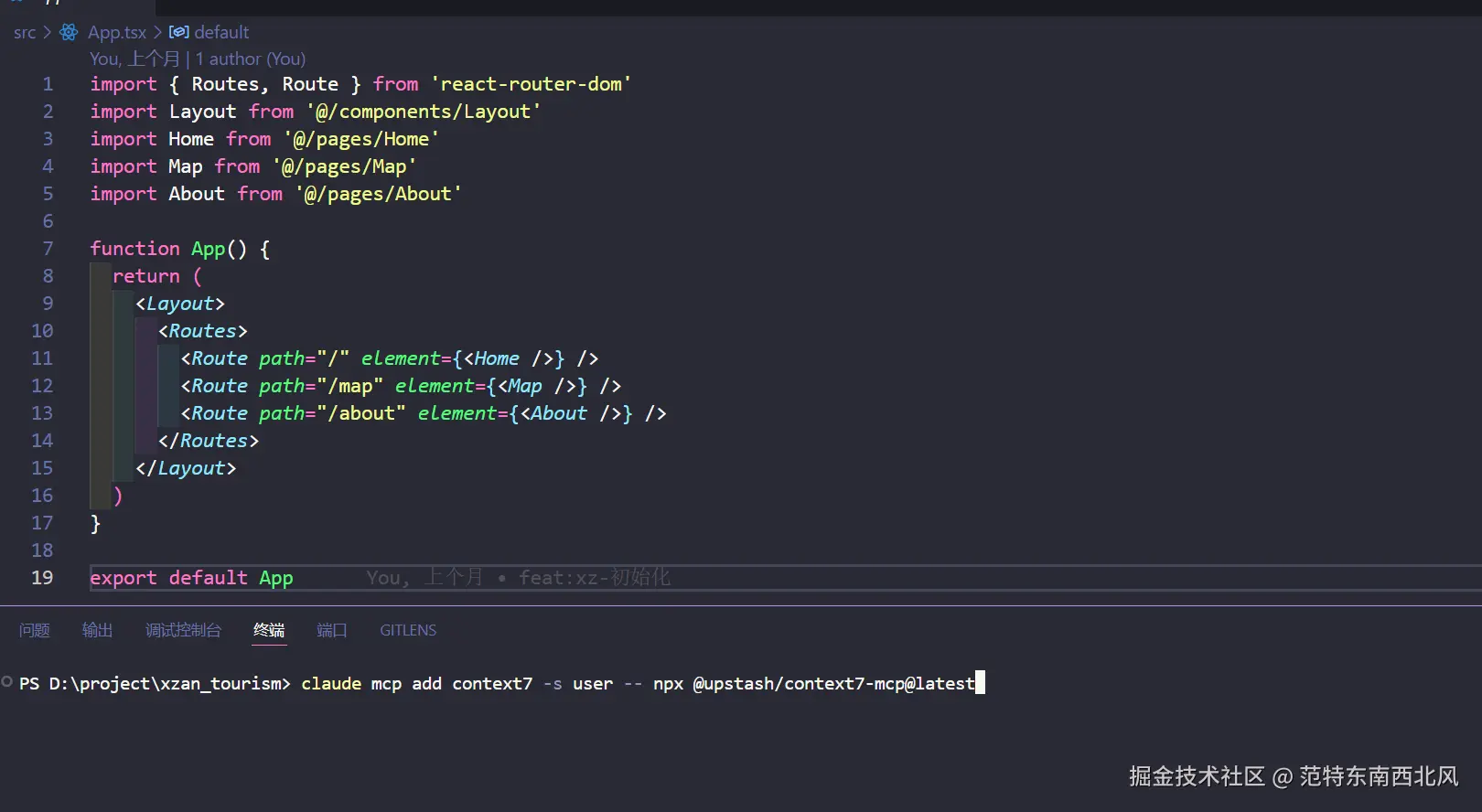The image size is (1482, 812).
Task: Open the 调试控制台 panel tab
Action: 183,630
